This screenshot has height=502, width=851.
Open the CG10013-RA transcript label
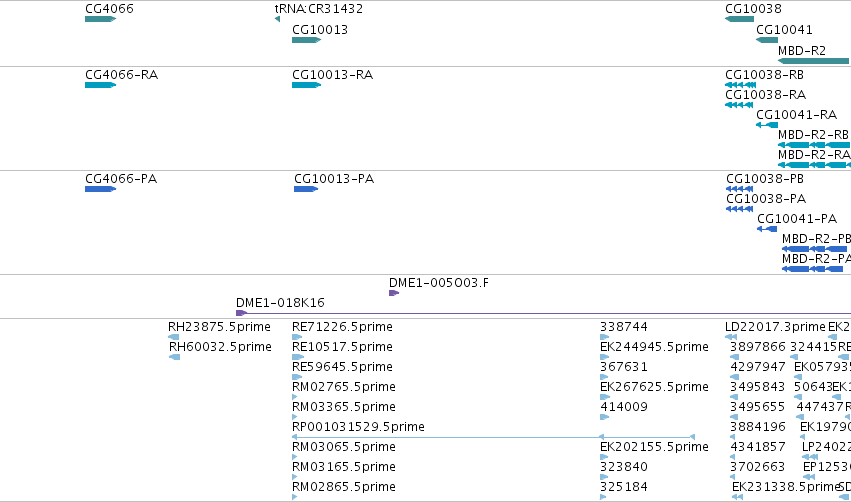(332, 75)
